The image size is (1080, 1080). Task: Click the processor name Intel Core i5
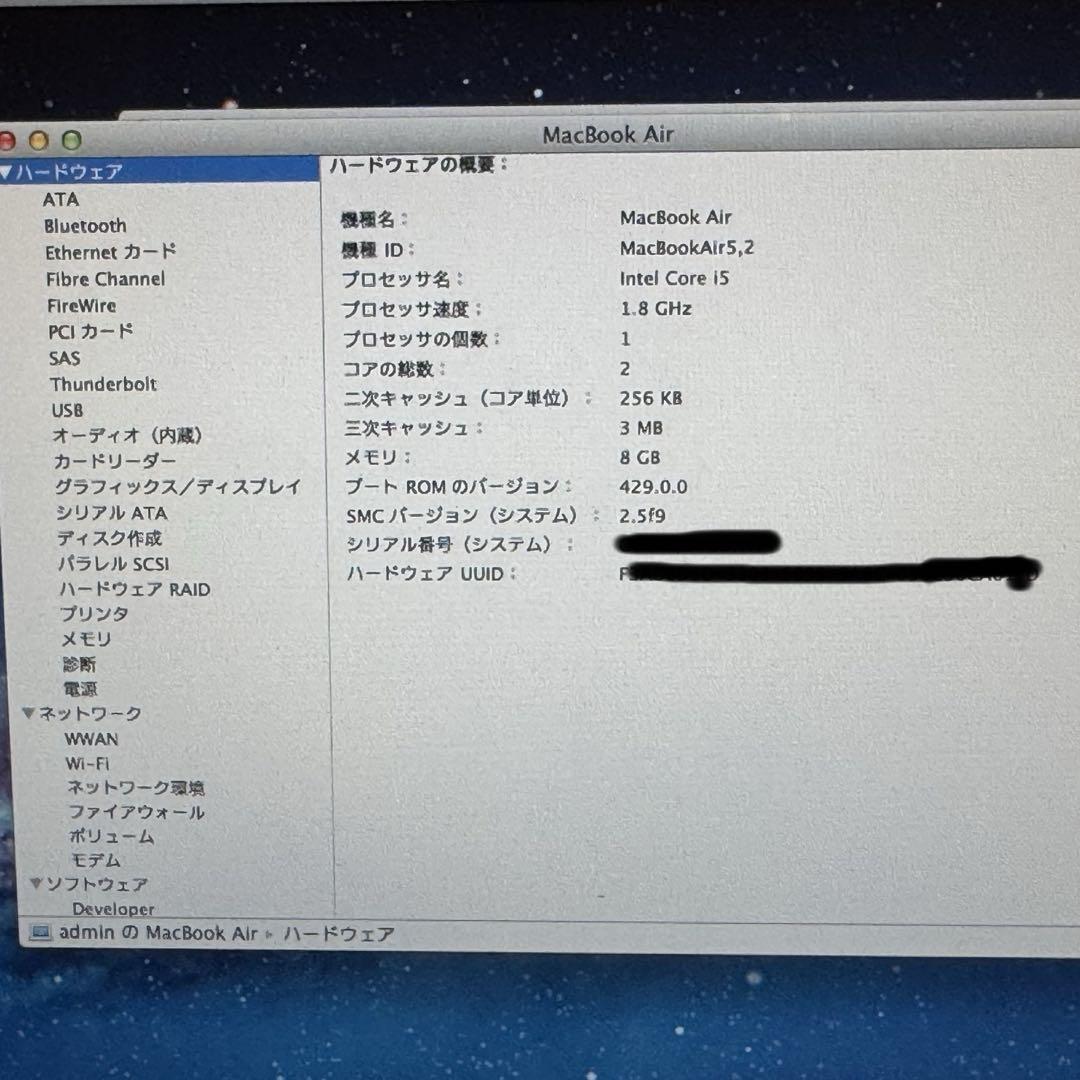tap(674, 278)
